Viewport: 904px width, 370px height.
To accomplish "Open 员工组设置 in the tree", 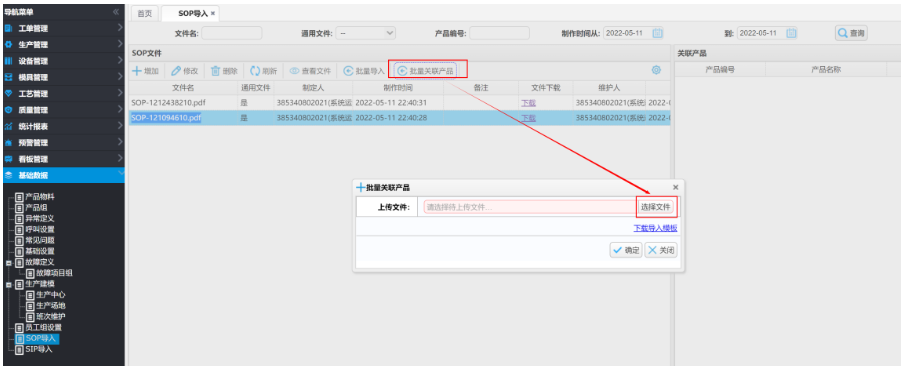I will coord(43,327).
